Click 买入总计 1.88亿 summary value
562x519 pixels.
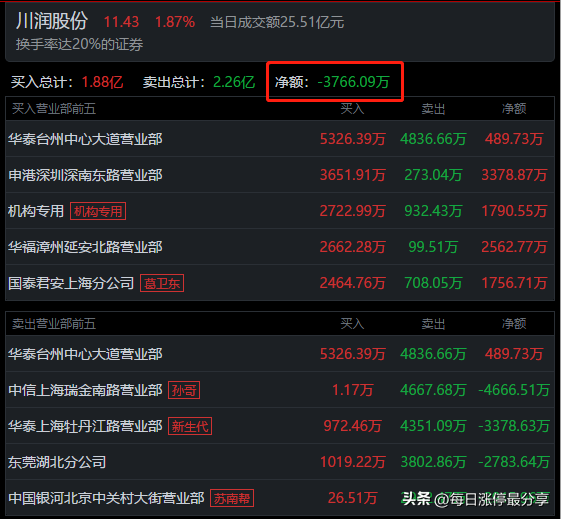click(103, 82)
